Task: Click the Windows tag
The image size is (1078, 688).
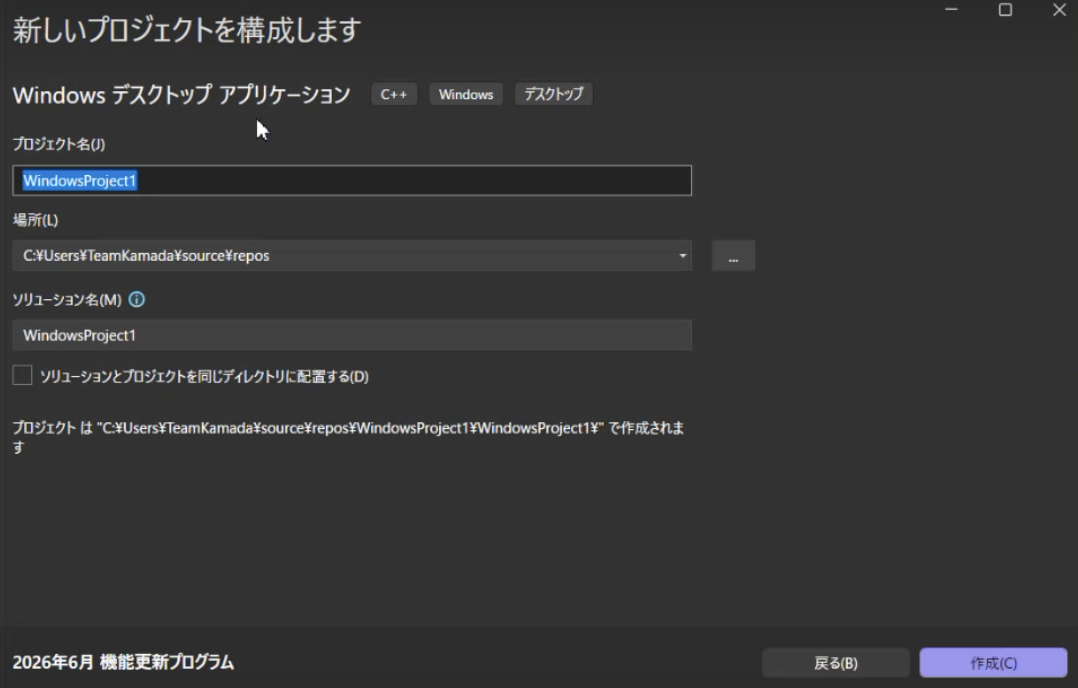Action: pyautogui.click(x=466, y=94)
